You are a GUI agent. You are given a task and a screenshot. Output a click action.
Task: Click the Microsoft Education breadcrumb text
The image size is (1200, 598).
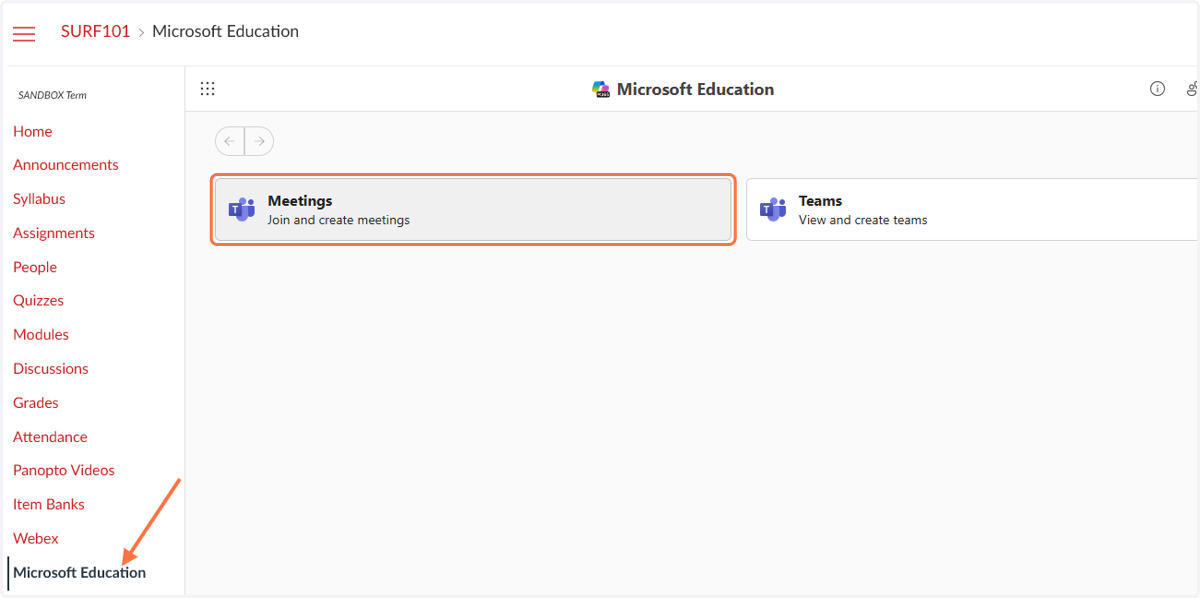point(225,31)
